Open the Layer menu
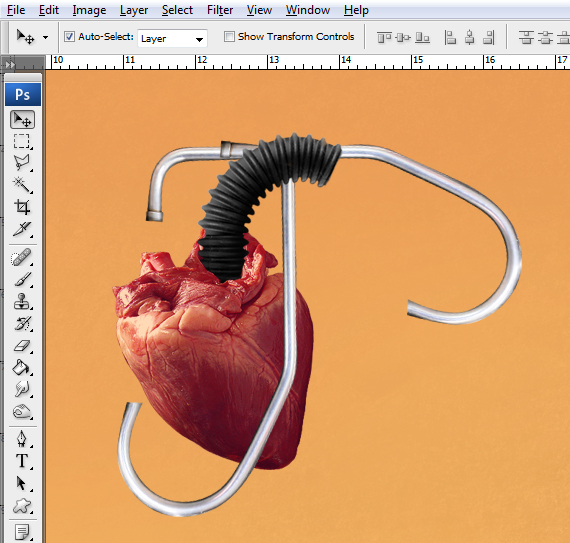 tap(134, 10)
